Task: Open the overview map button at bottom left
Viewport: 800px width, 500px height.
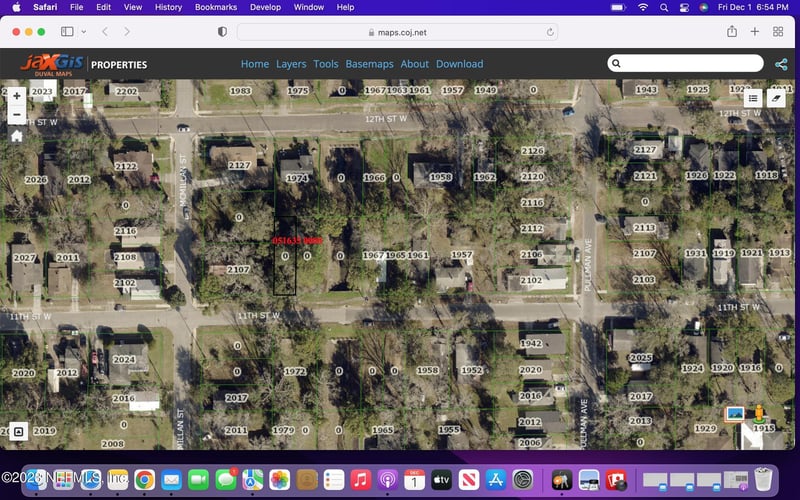Action: point(17,431)
